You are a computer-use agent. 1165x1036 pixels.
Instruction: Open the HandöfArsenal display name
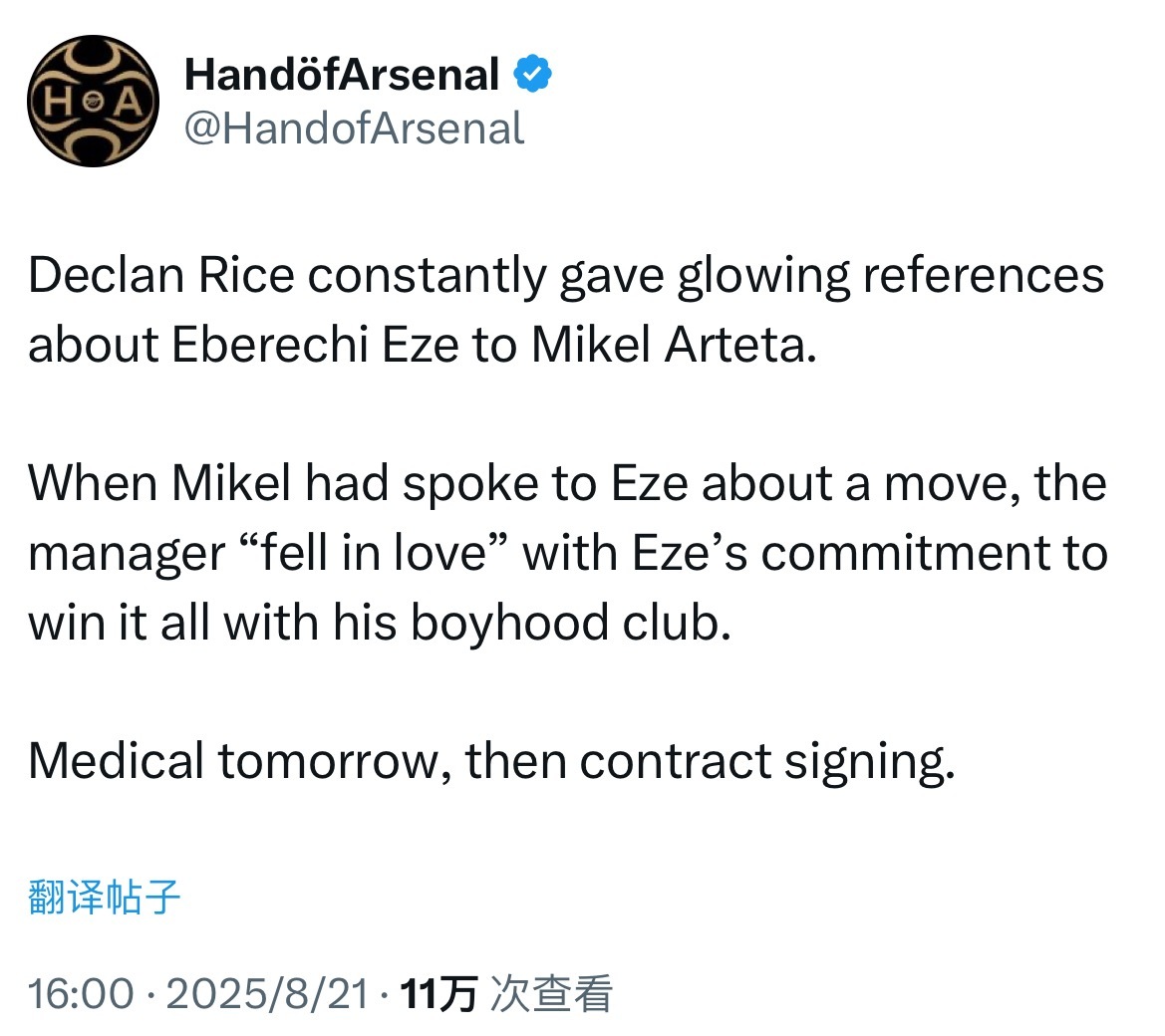click(341, 75)
